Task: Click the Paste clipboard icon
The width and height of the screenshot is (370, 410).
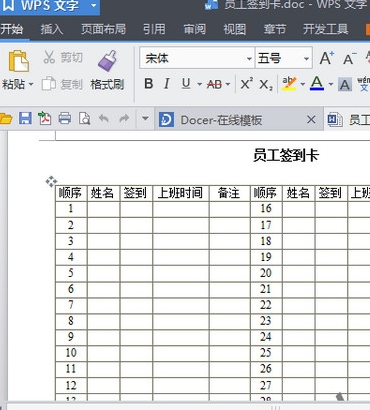Action: coord(18,61)
